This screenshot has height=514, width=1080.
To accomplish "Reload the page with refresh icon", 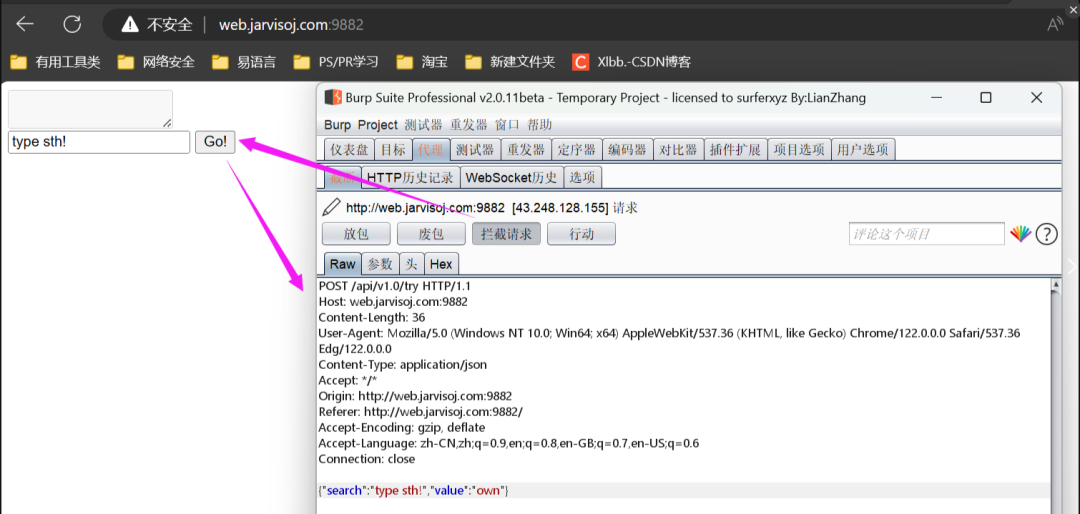I will (72, 25).
